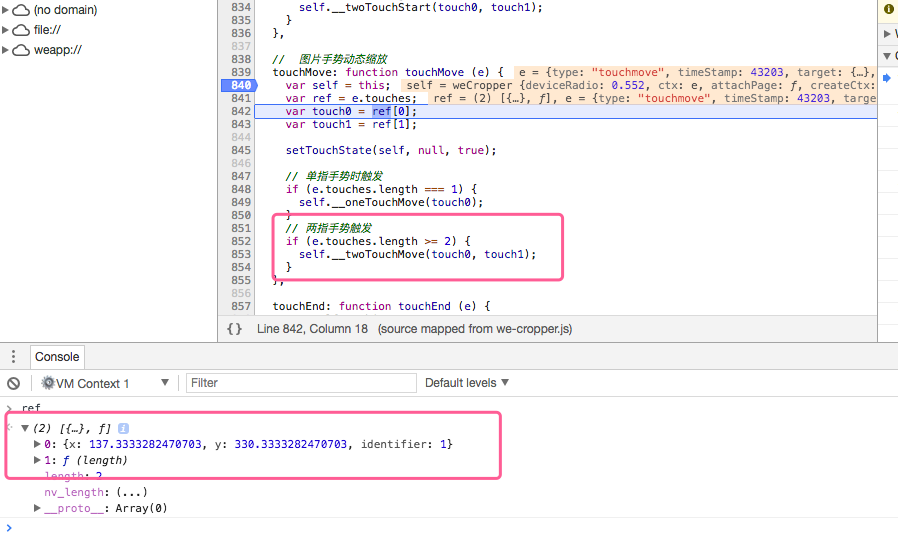898x538 pixels.
Task: Toggle pretty print curly braces button
Action: [x=235, y=329]
